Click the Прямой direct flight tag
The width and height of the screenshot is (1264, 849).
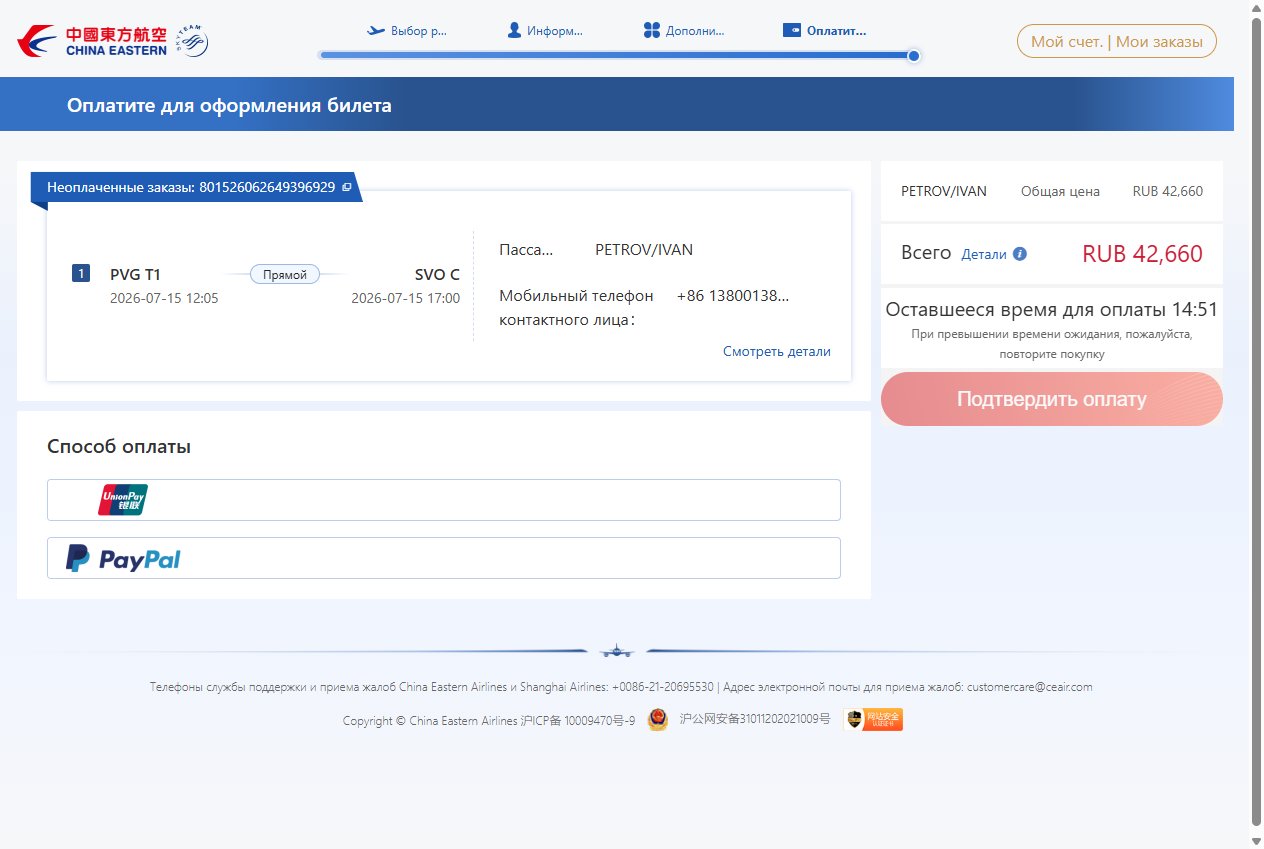point(285,274)
